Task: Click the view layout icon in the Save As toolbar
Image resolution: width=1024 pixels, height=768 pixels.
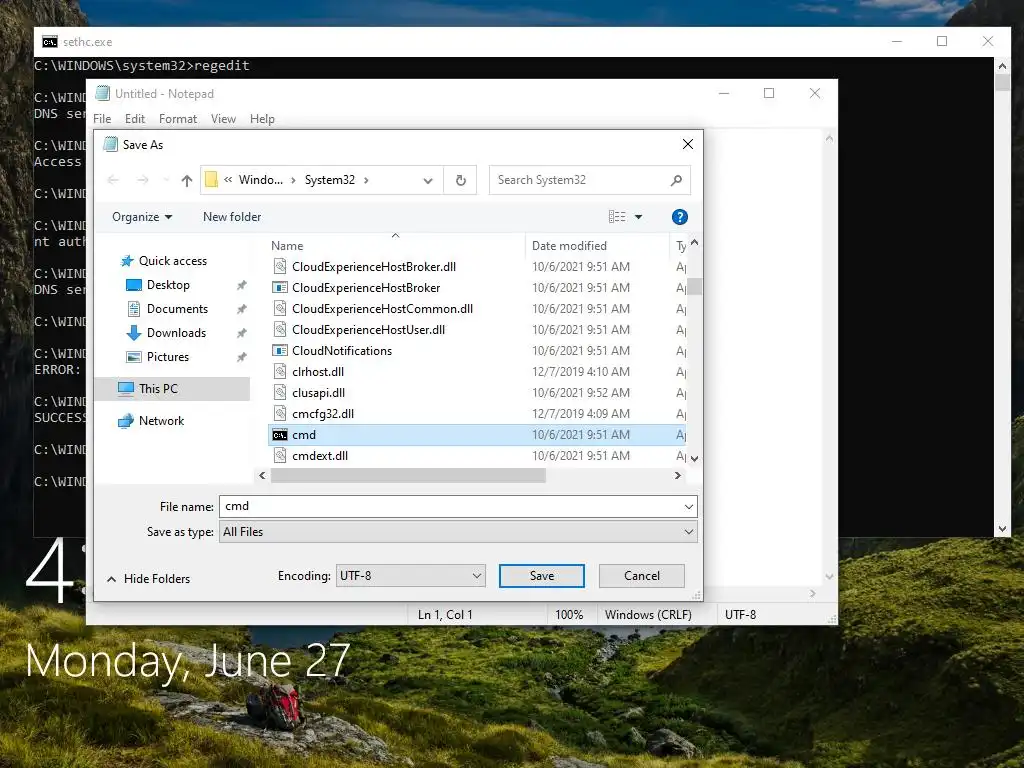Action: coord(617,217)
